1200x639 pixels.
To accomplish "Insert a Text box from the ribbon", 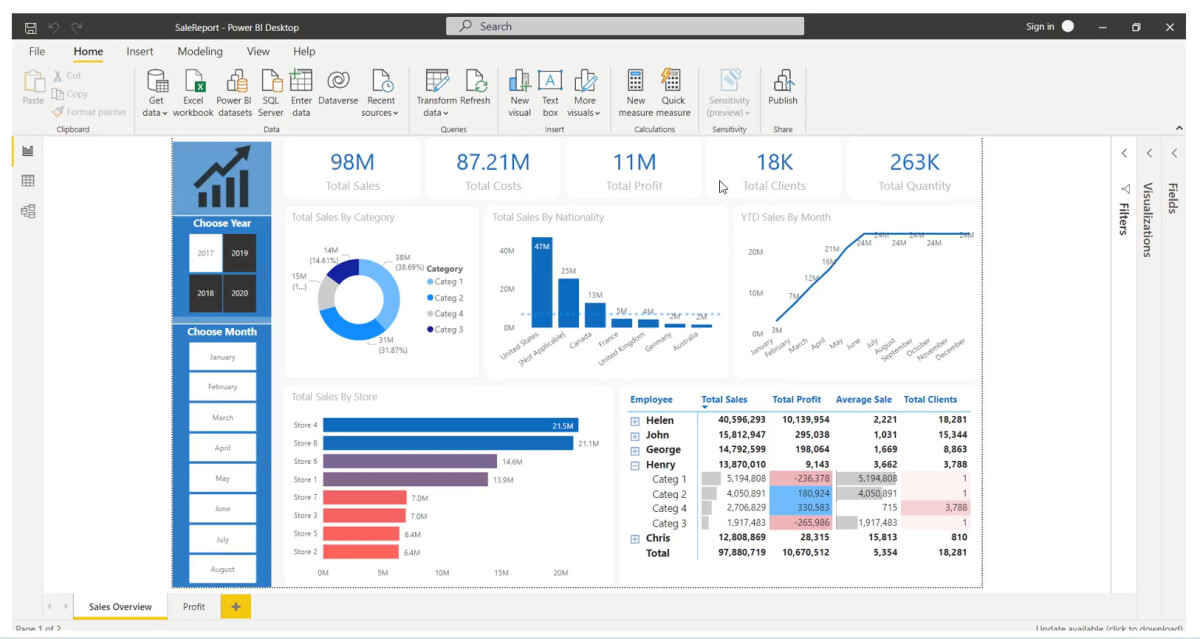I will [x=552, y=90].
